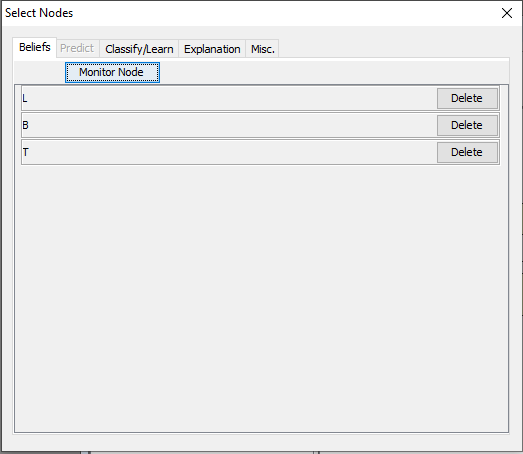Image resolution: width=523 pixels, height=454 pixels.
Task: Go to the Explanation tab
Action: click(x=212, y=49)
